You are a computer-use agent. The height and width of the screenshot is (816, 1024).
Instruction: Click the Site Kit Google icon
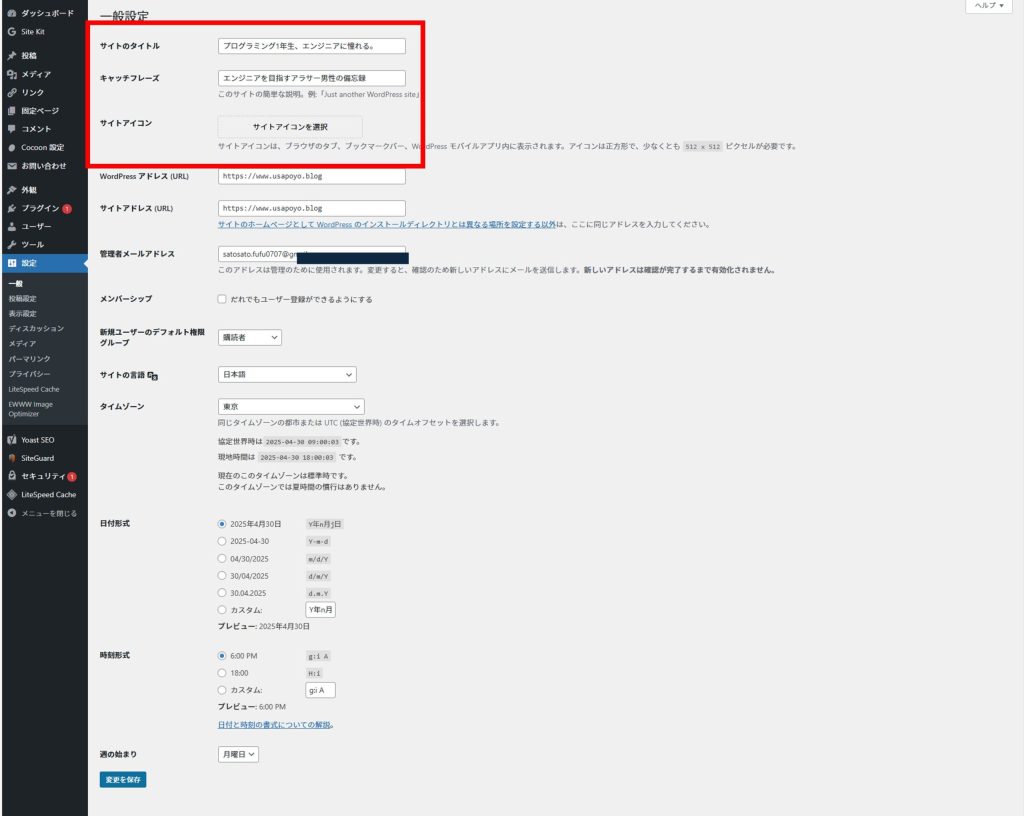11,32
